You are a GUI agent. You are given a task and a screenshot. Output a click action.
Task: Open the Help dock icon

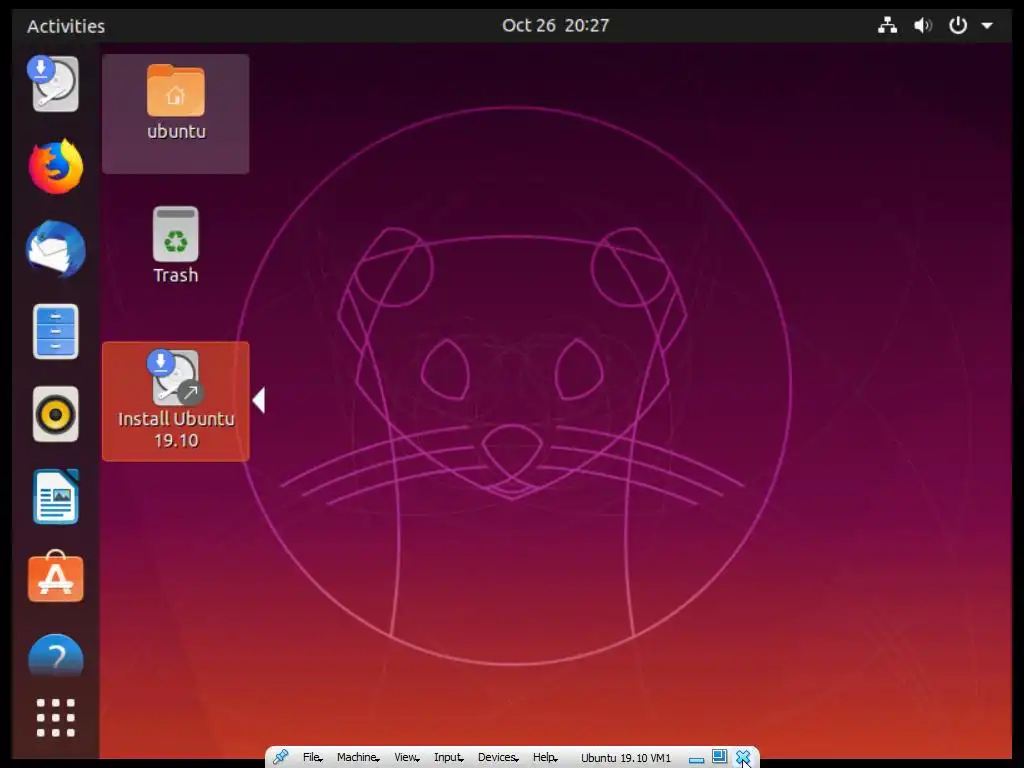click(56, 656)
